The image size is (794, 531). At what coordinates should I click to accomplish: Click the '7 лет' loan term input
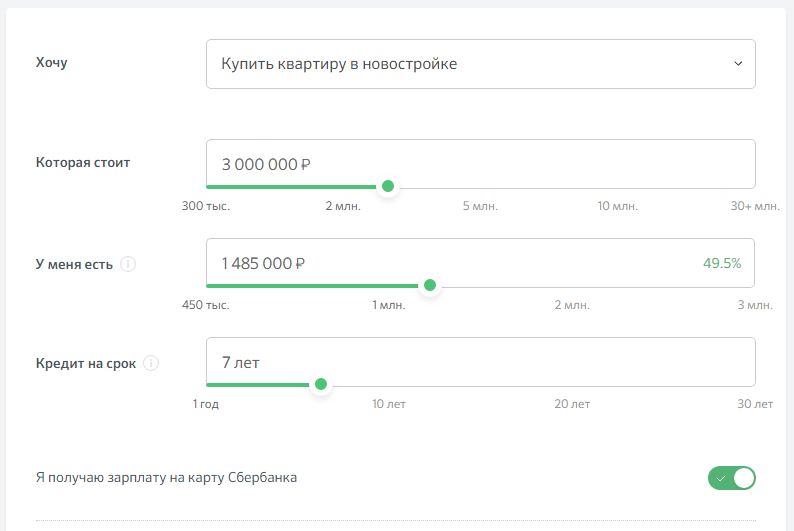point(481,362)
